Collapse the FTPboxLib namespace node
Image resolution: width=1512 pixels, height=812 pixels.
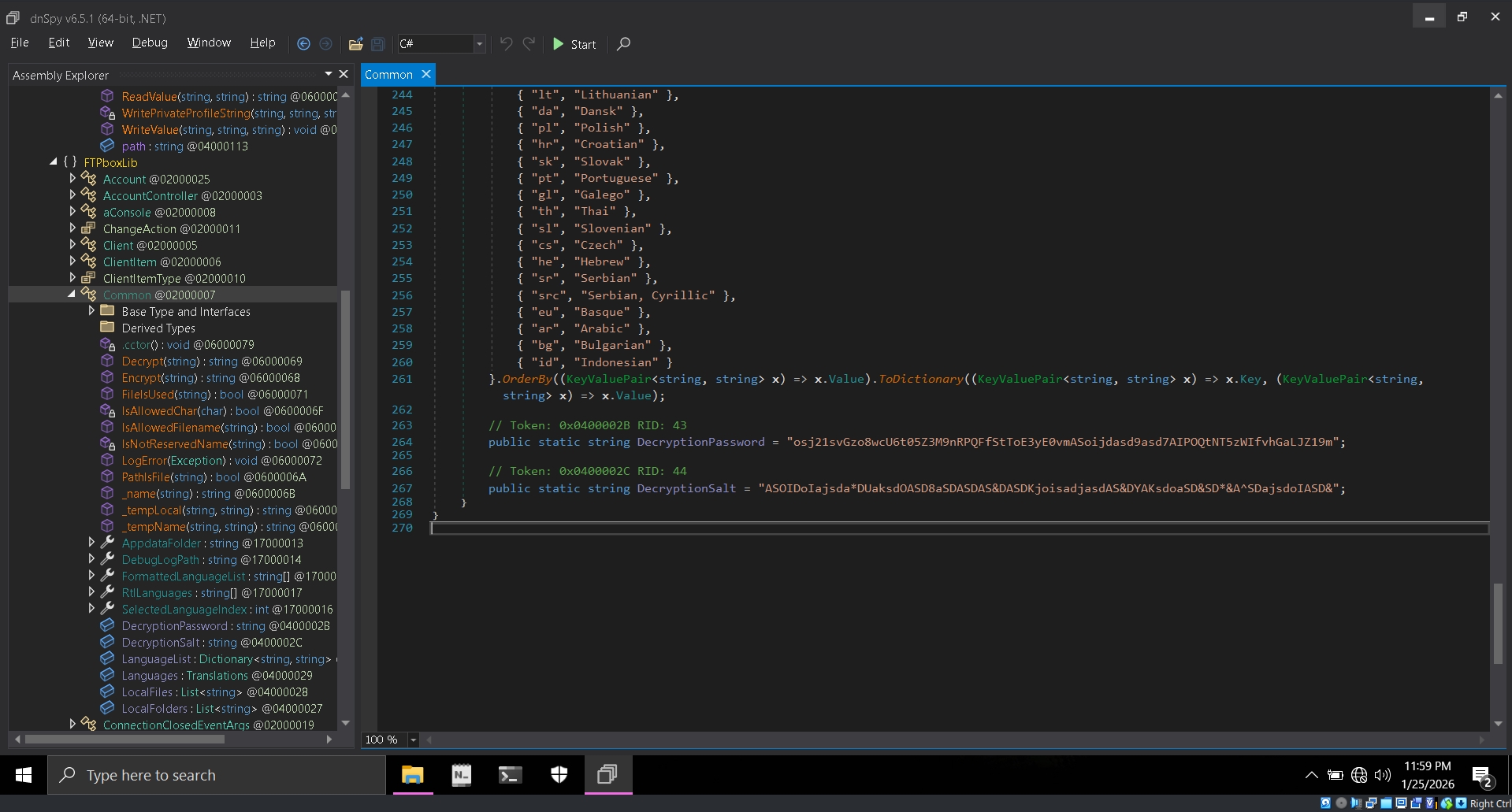[x=54, y=162]
